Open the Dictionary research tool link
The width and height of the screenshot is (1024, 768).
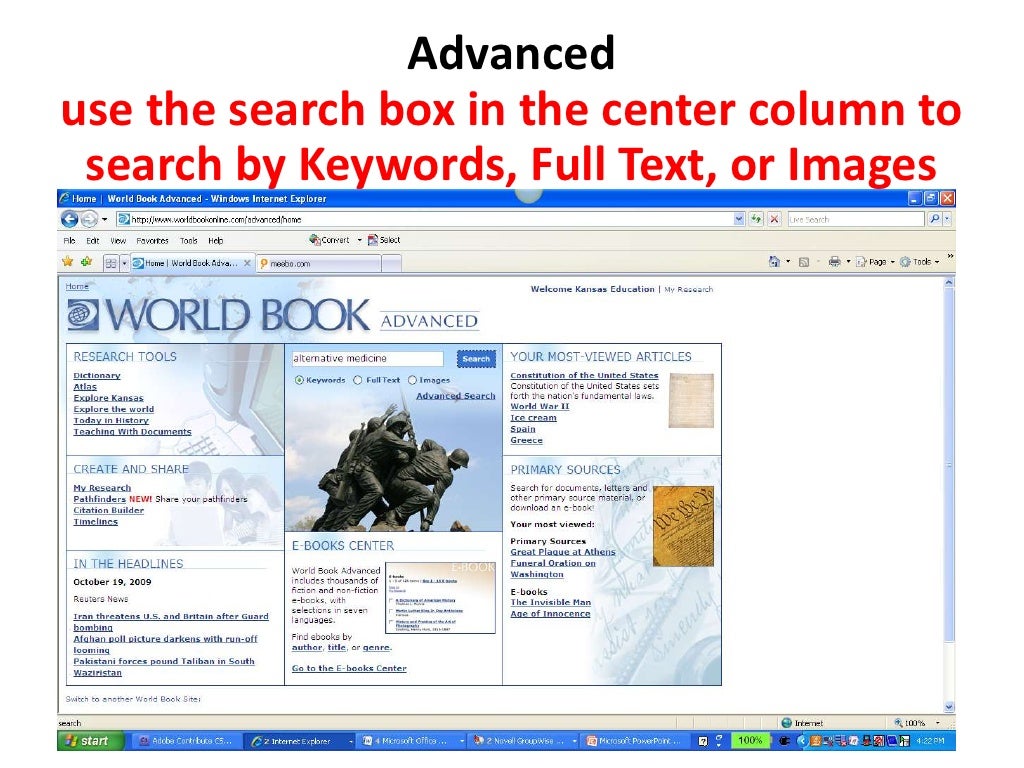[x=97, y=376]
